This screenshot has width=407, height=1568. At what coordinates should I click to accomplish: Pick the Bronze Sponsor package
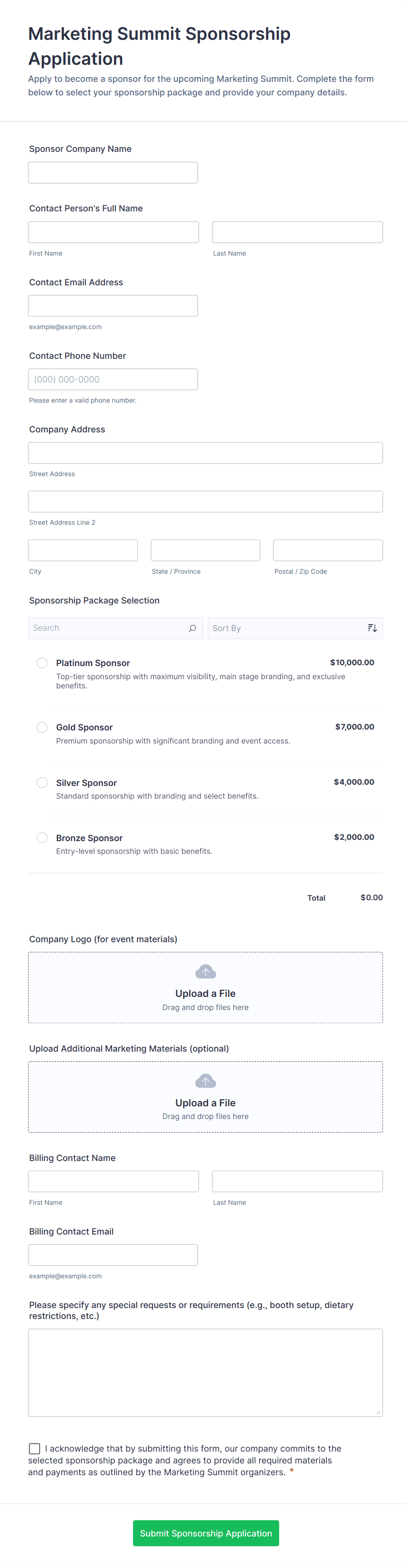pos(42,838)
